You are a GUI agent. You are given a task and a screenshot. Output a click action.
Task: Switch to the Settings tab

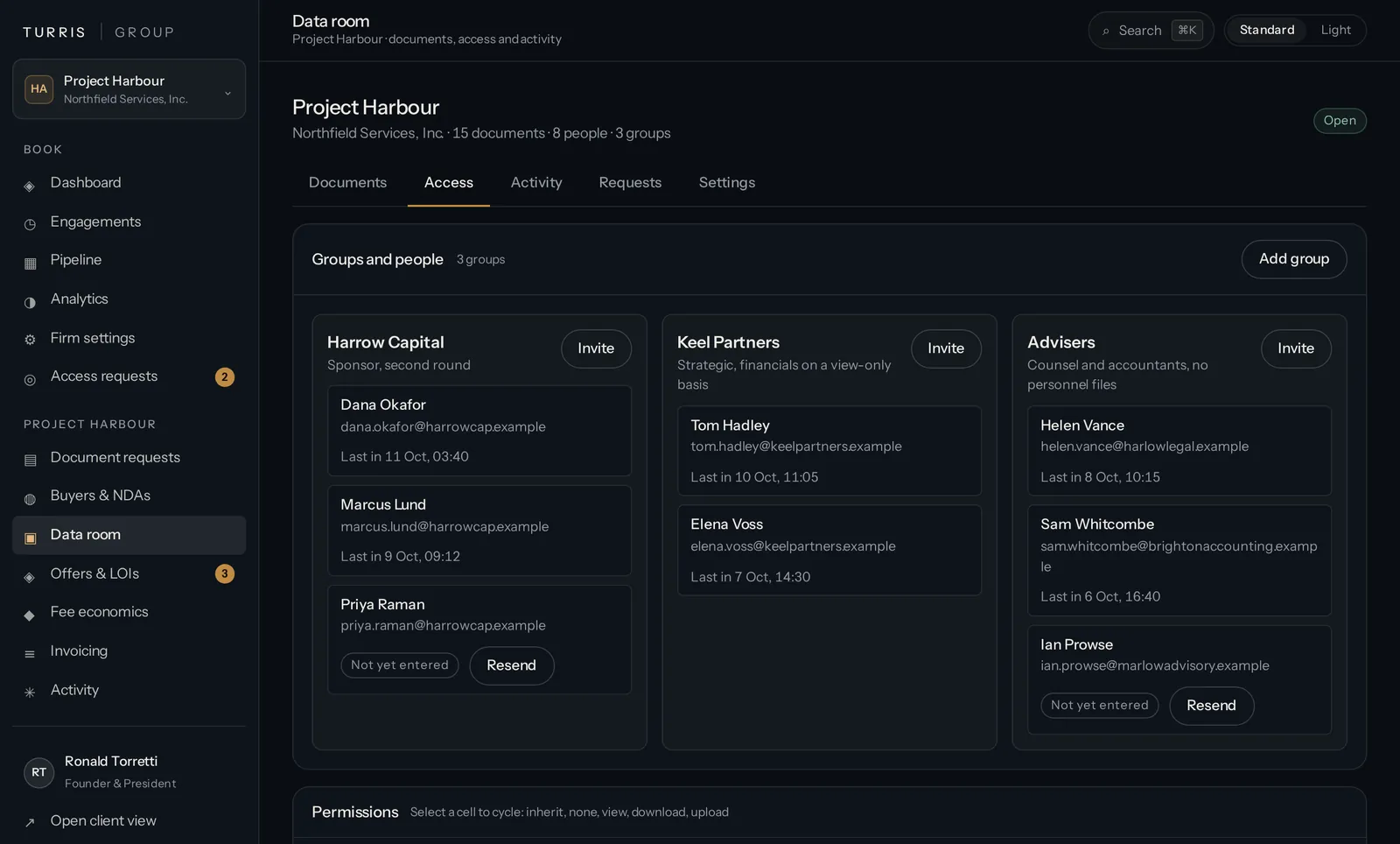pyautogui.click(x=726, y=182)
